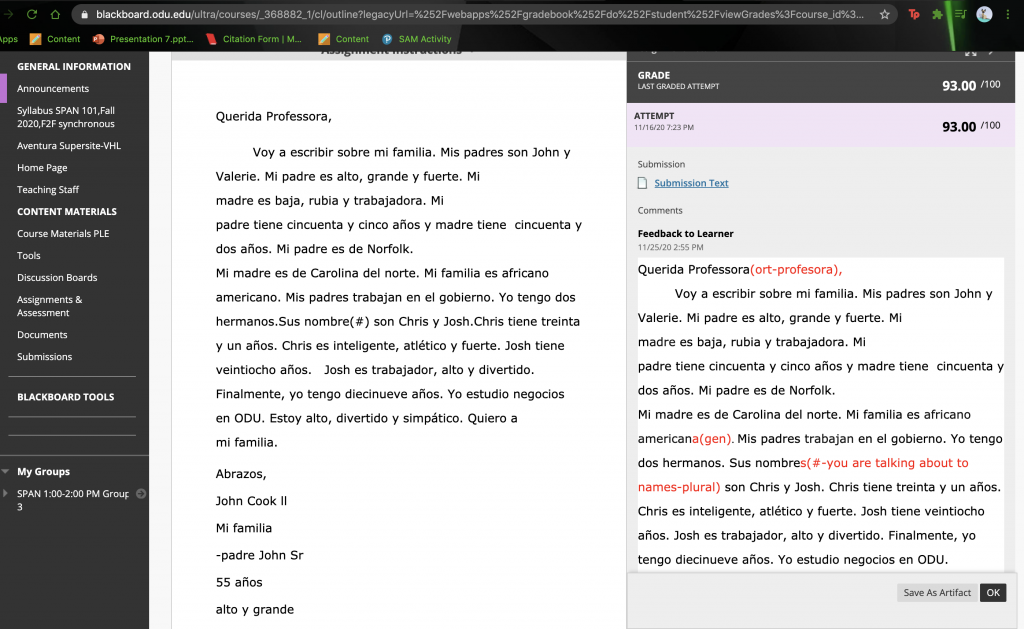Click Abrazos, in the submission
This screenshot has width=1024, height=629.
coord(241,474)
